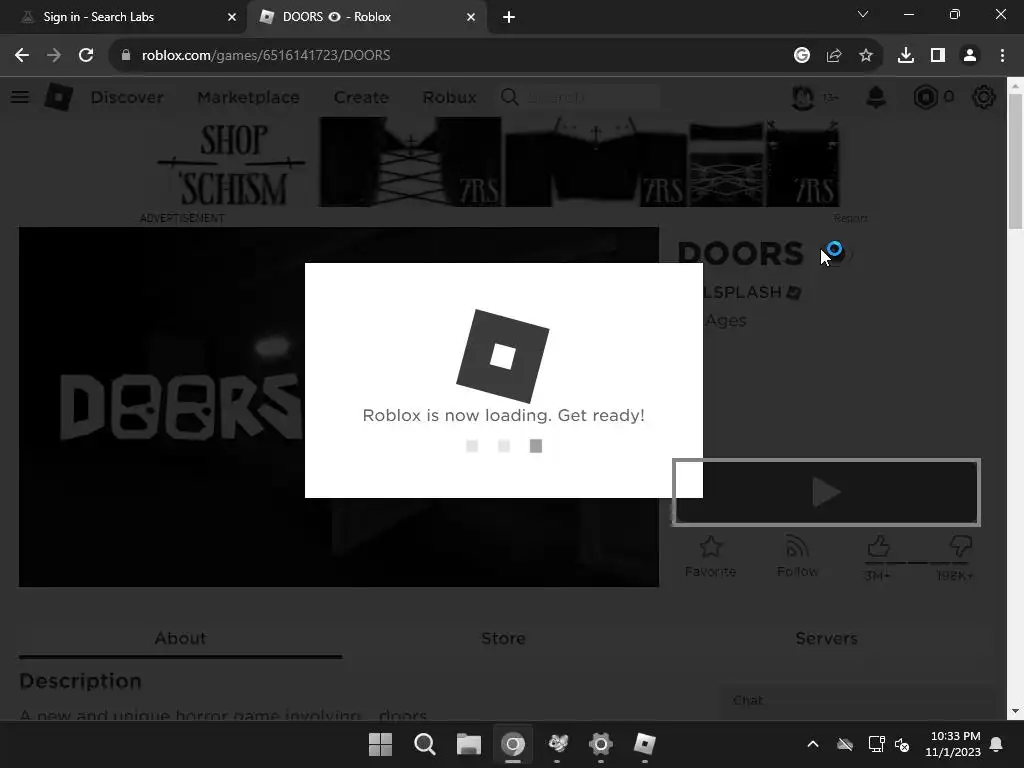1024x768 pixels.
Task: Open the Robux balance icon
Action: [925, 97]
